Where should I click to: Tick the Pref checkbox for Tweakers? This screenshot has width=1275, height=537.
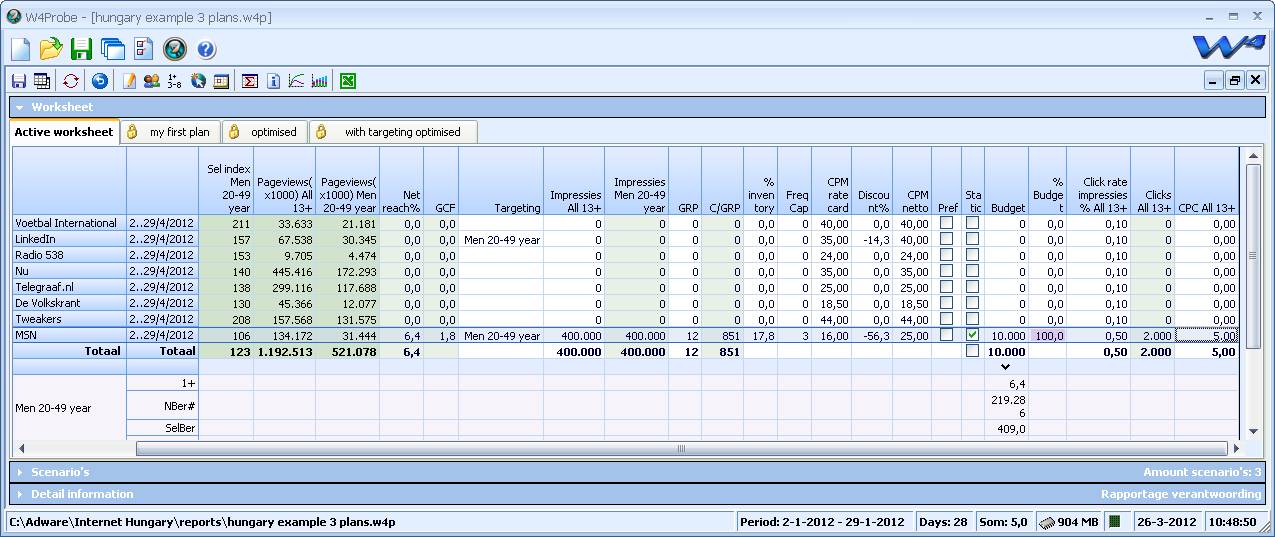coord(946,319)
